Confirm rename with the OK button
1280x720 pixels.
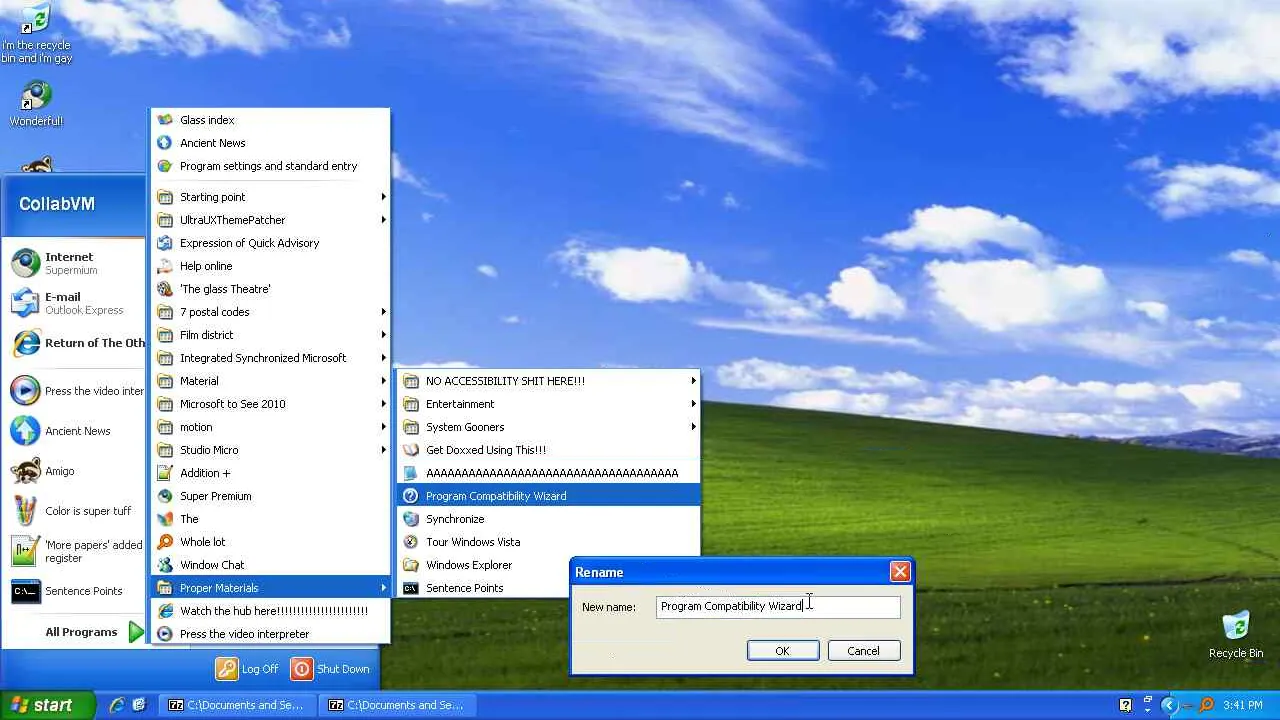783,651
